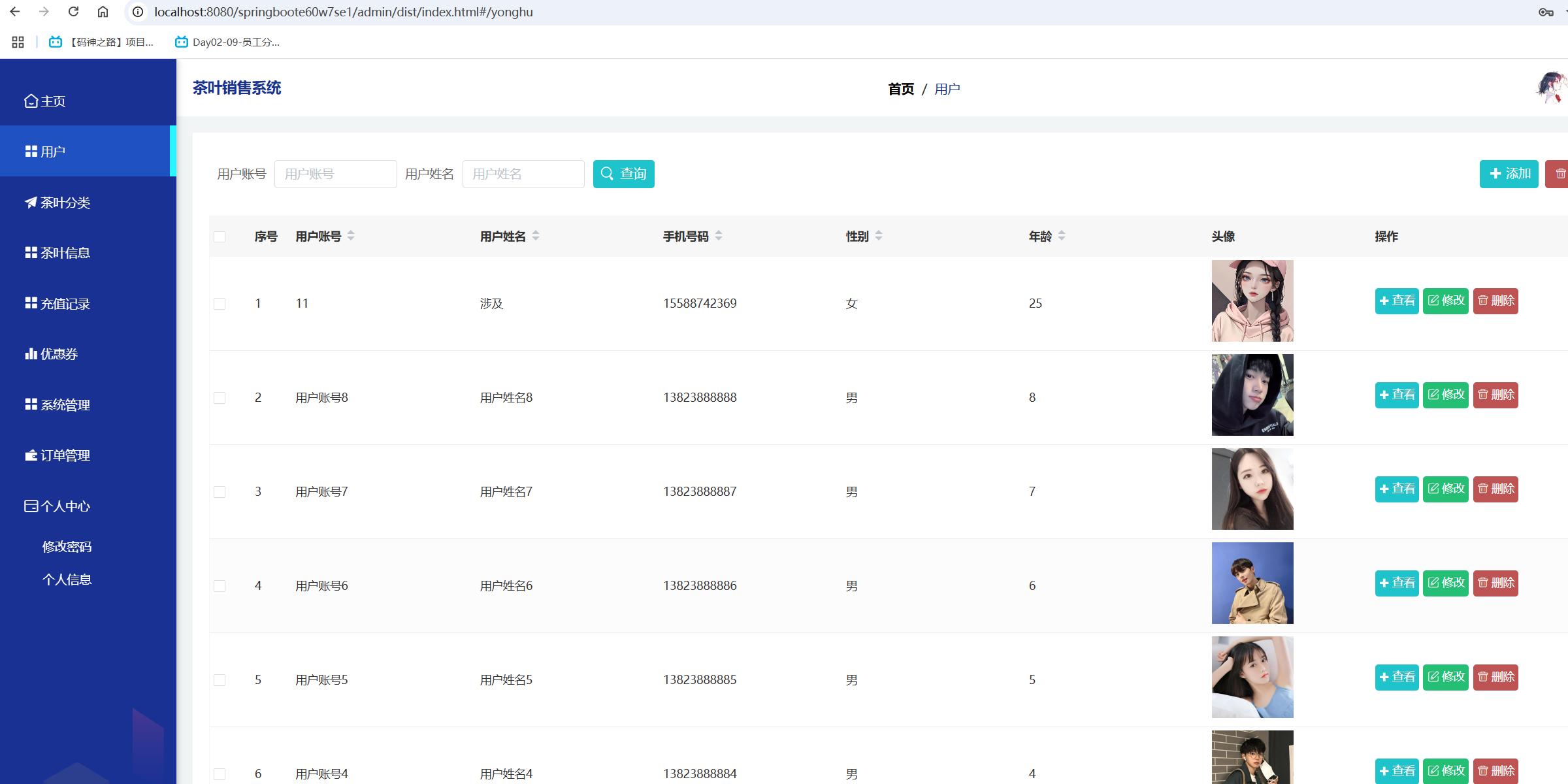Go to 订单管理 sidebar menu
This screenshot has height=784, width=1568.
click(65, 455)
